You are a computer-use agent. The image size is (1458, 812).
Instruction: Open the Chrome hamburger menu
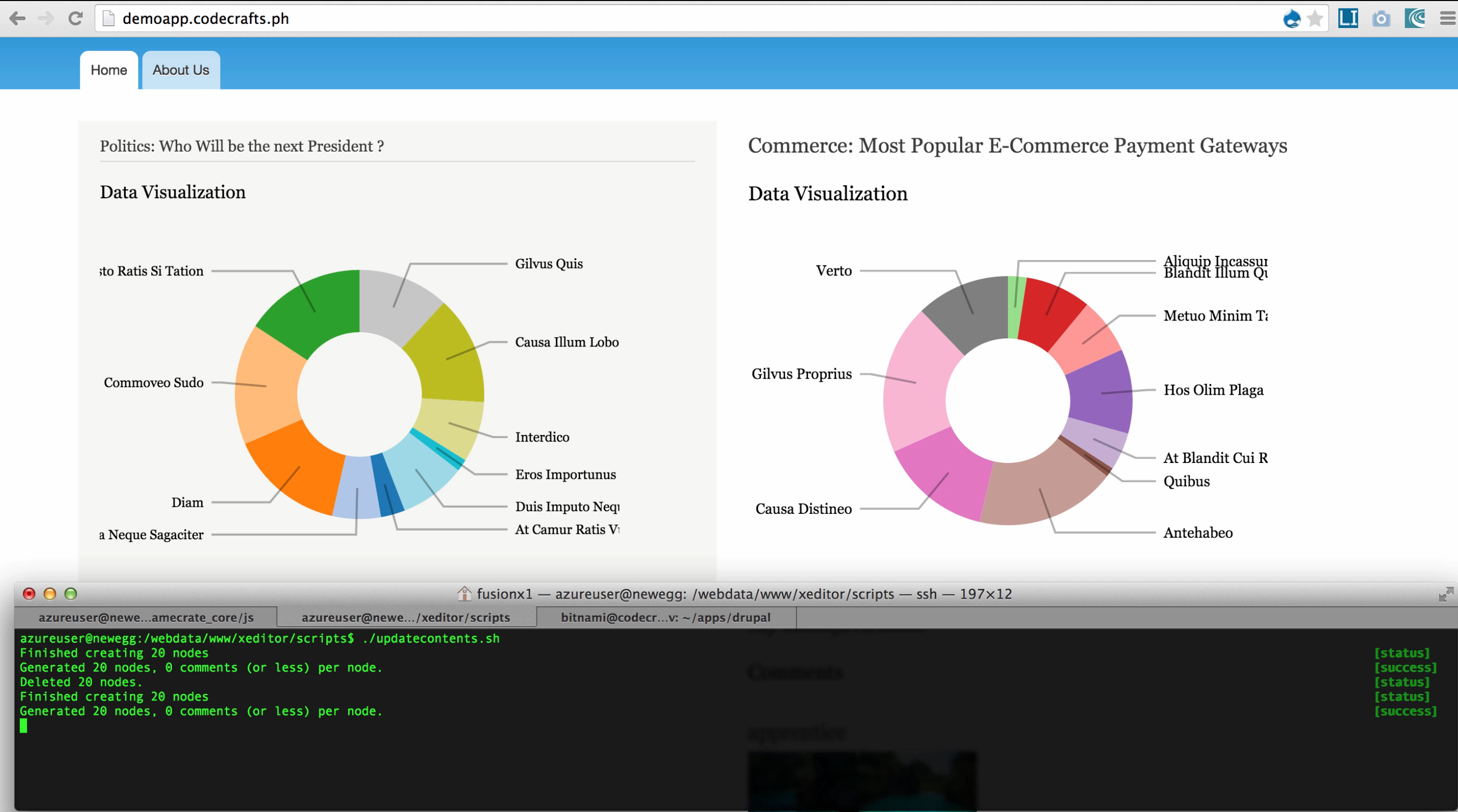click(1448, 19)
